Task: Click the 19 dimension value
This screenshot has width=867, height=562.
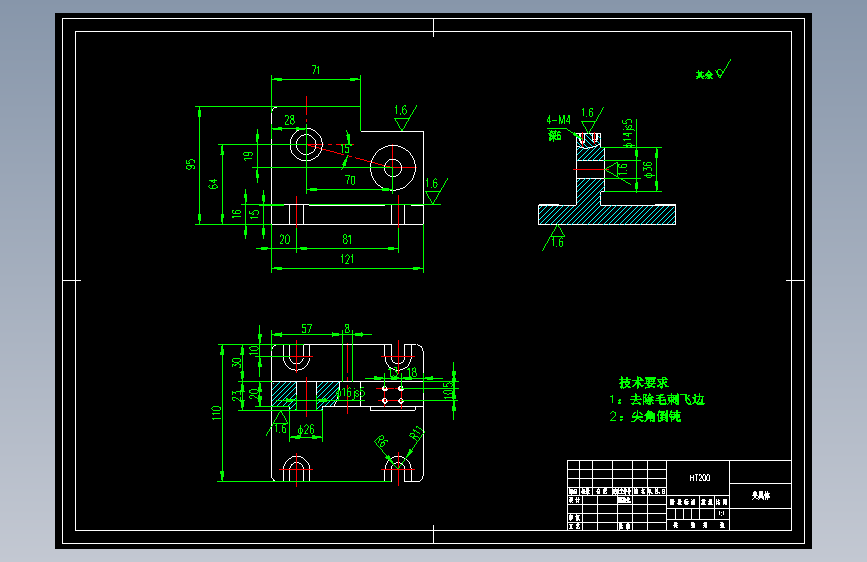Action: [x=248, y=156]
